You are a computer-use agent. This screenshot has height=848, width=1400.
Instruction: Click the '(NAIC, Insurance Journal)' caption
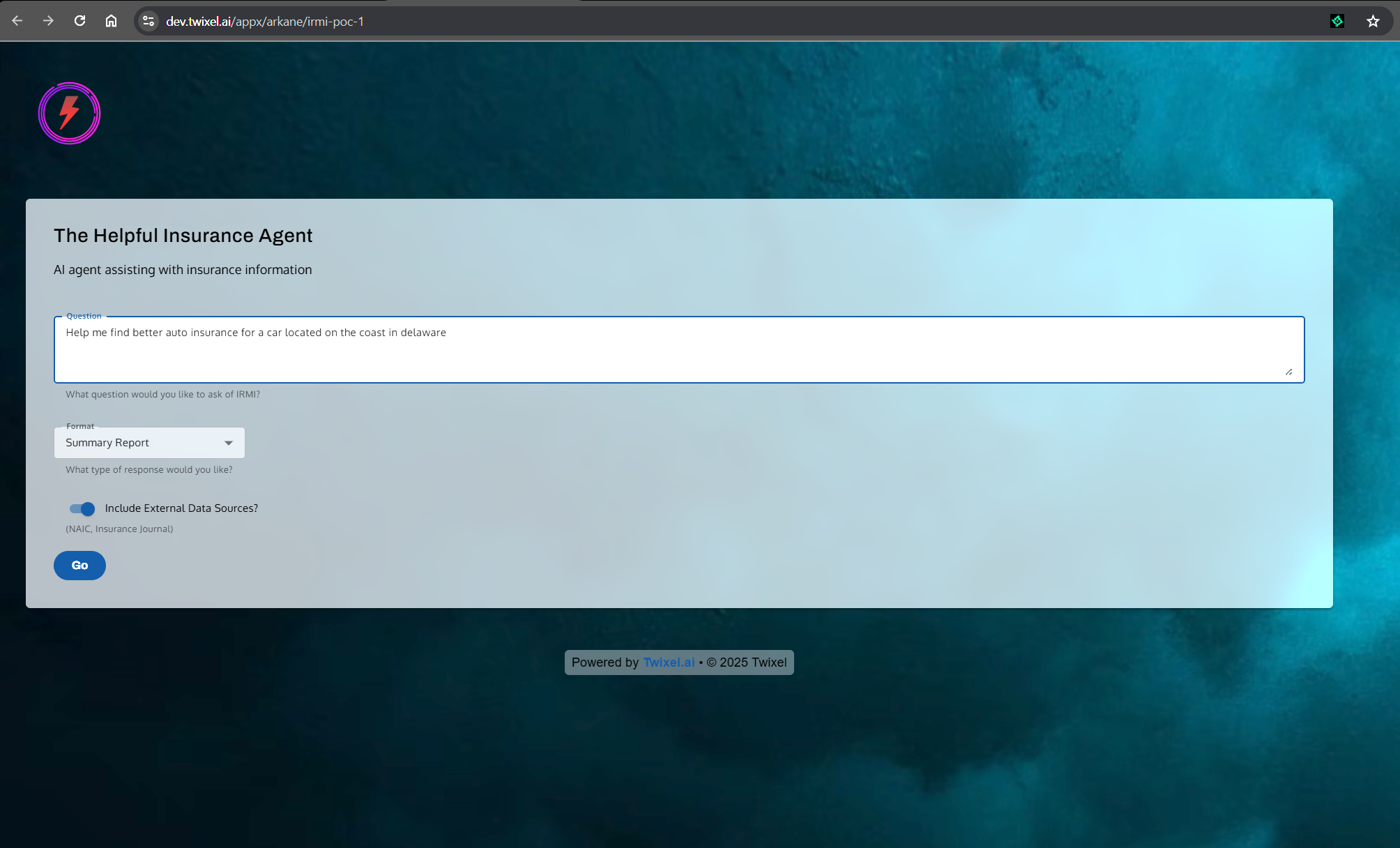point(119,529)
